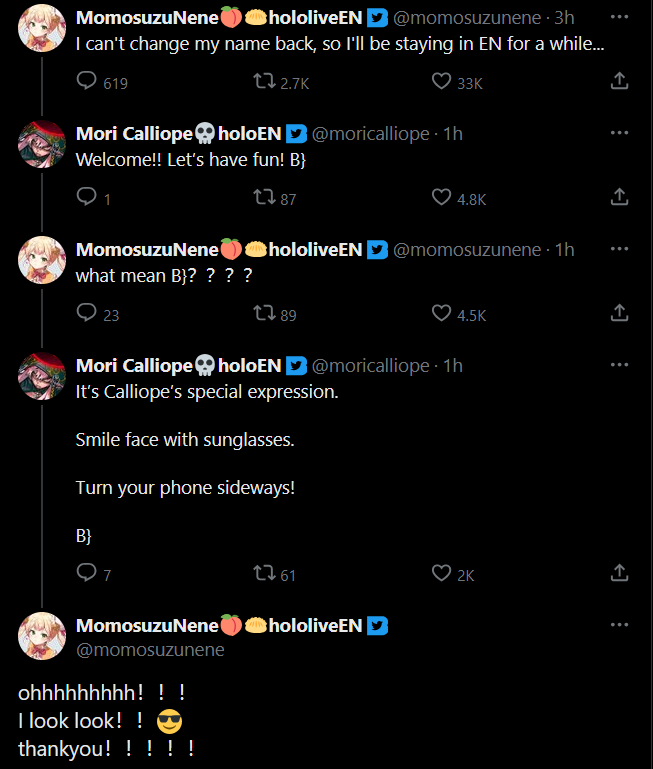Reply to Nene's first tweet with 619 replies
This screenshot has height=769, width=653.
click(87, 82)
